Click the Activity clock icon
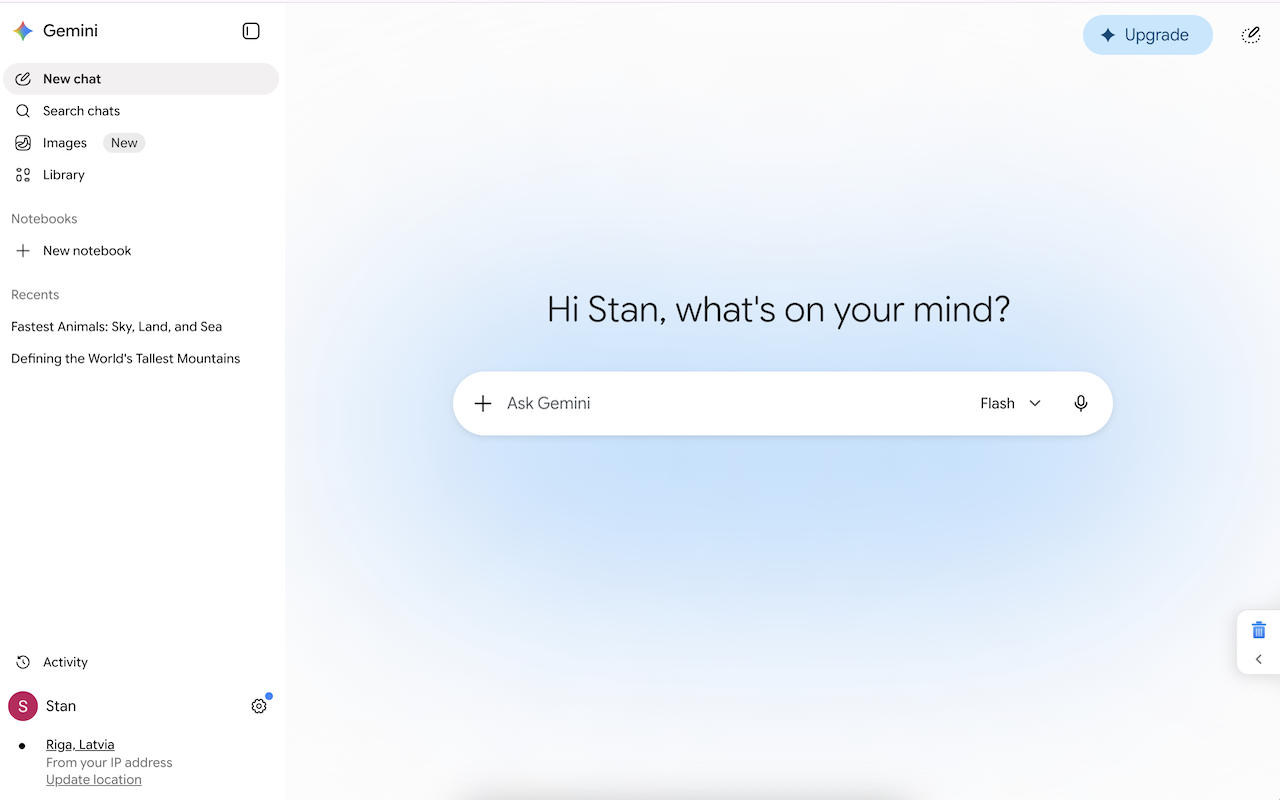 tap(23, 662)
